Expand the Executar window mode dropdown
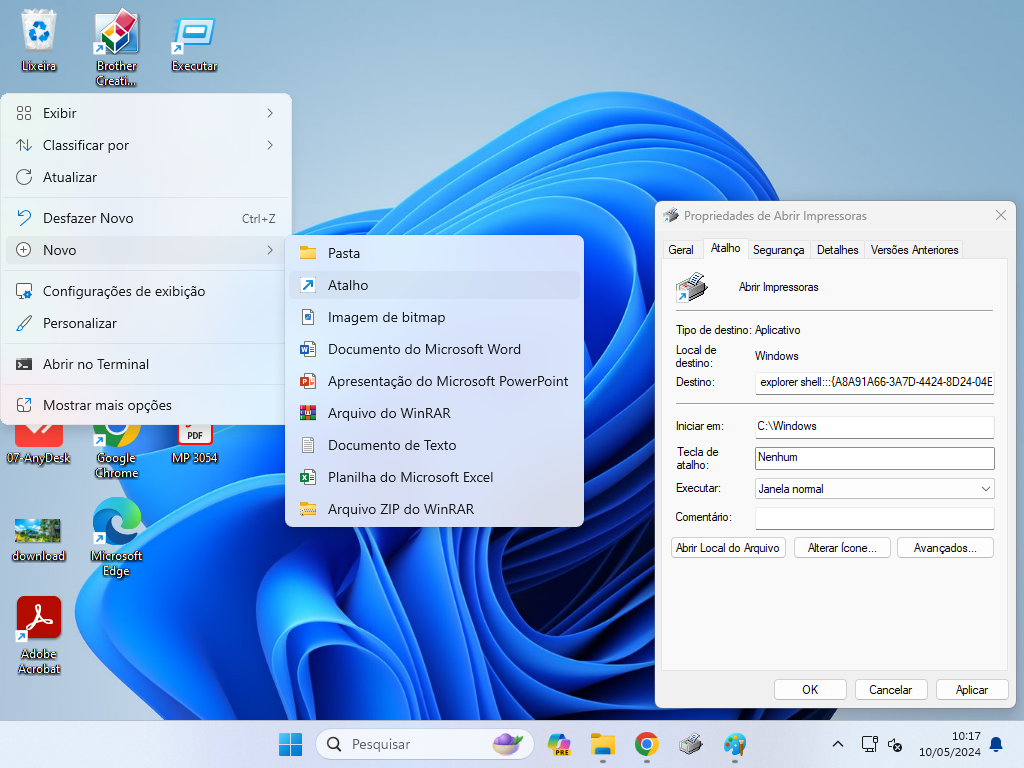Screen dimensions: 1024x768 point(874,489)
